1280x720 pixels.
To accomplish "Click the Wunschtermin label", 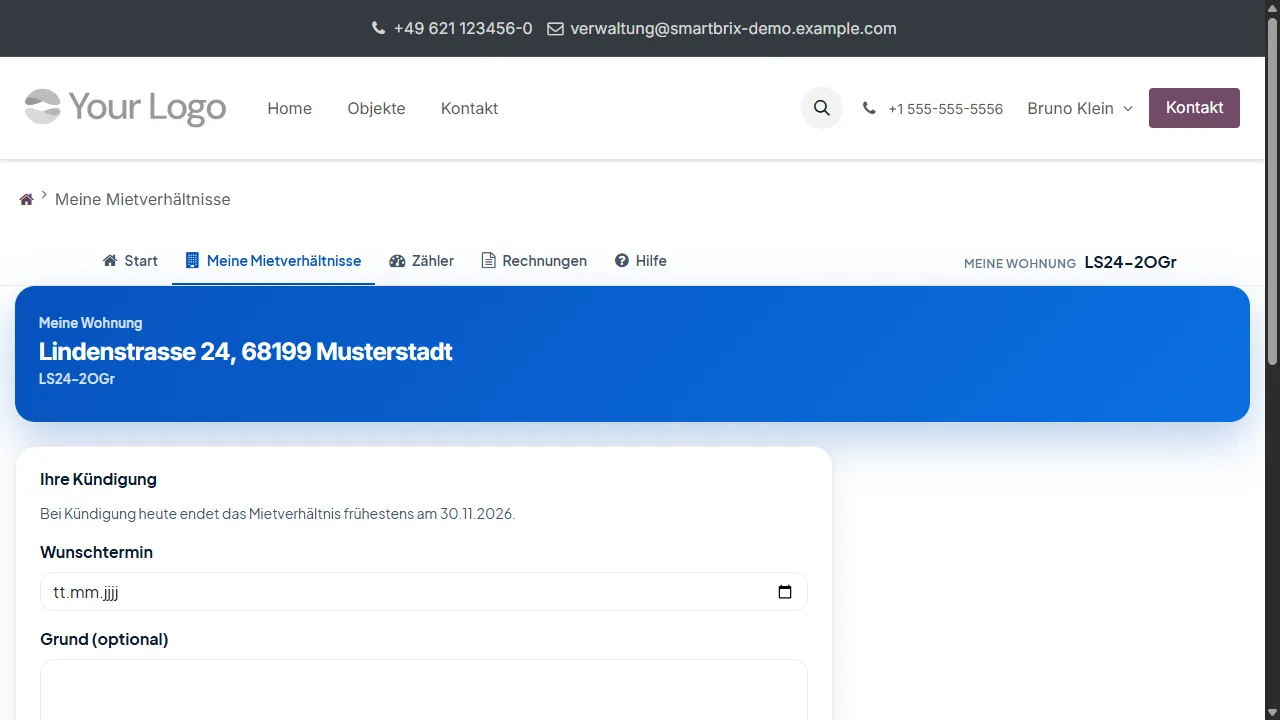I will [x=96, y=552].
